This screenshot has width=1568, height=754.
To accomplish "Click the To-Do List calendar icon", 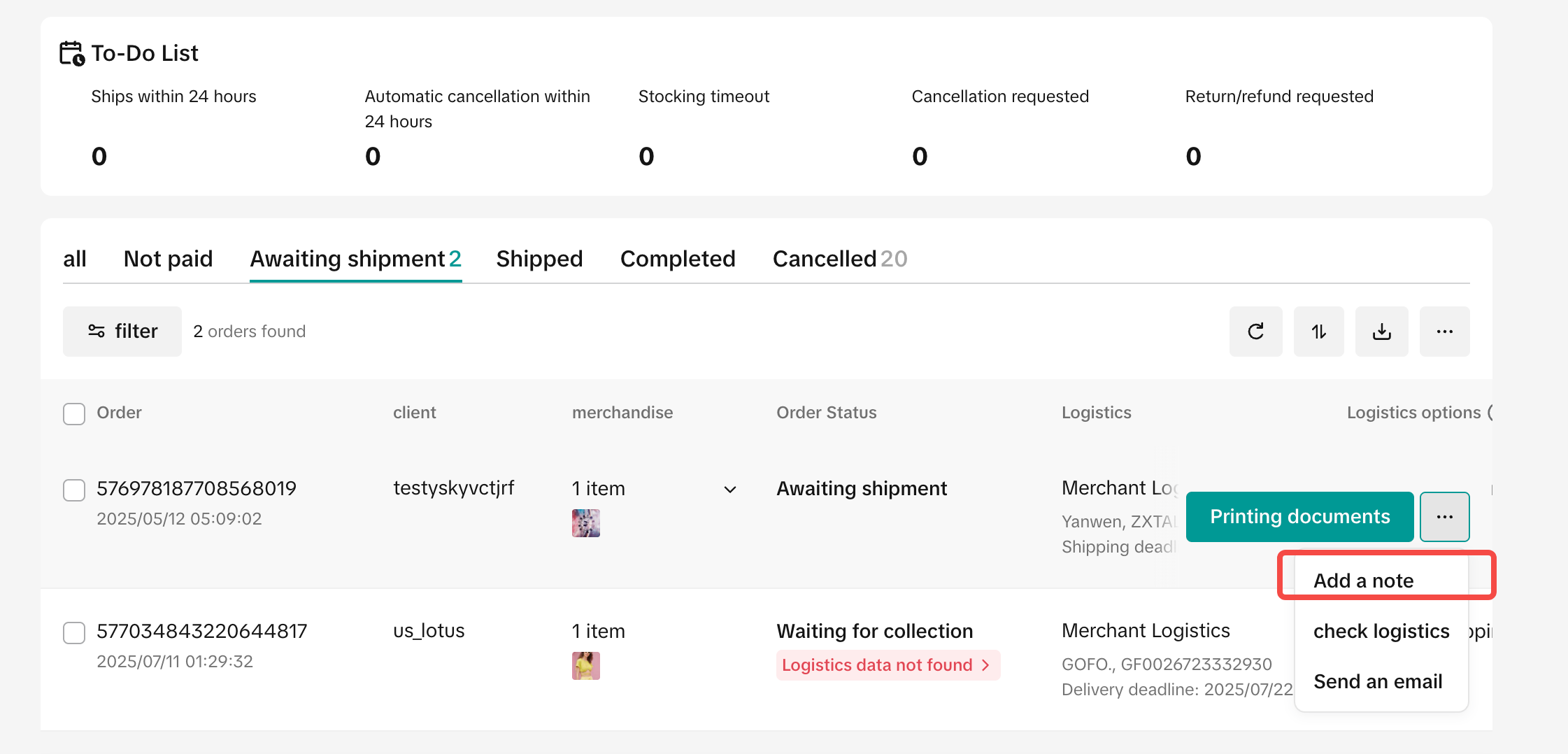I will [72, 53].
